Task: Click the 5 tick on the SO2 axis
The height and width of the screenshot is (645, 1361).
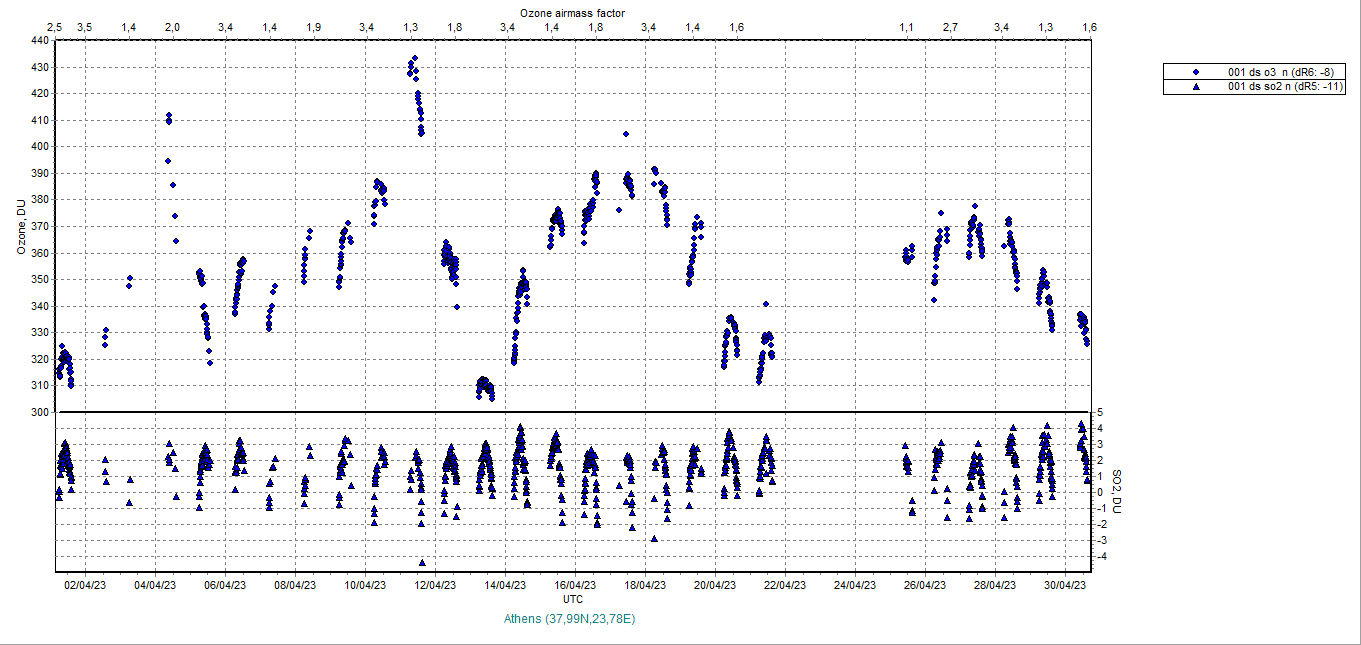Action: click(x=1099, y=412)
